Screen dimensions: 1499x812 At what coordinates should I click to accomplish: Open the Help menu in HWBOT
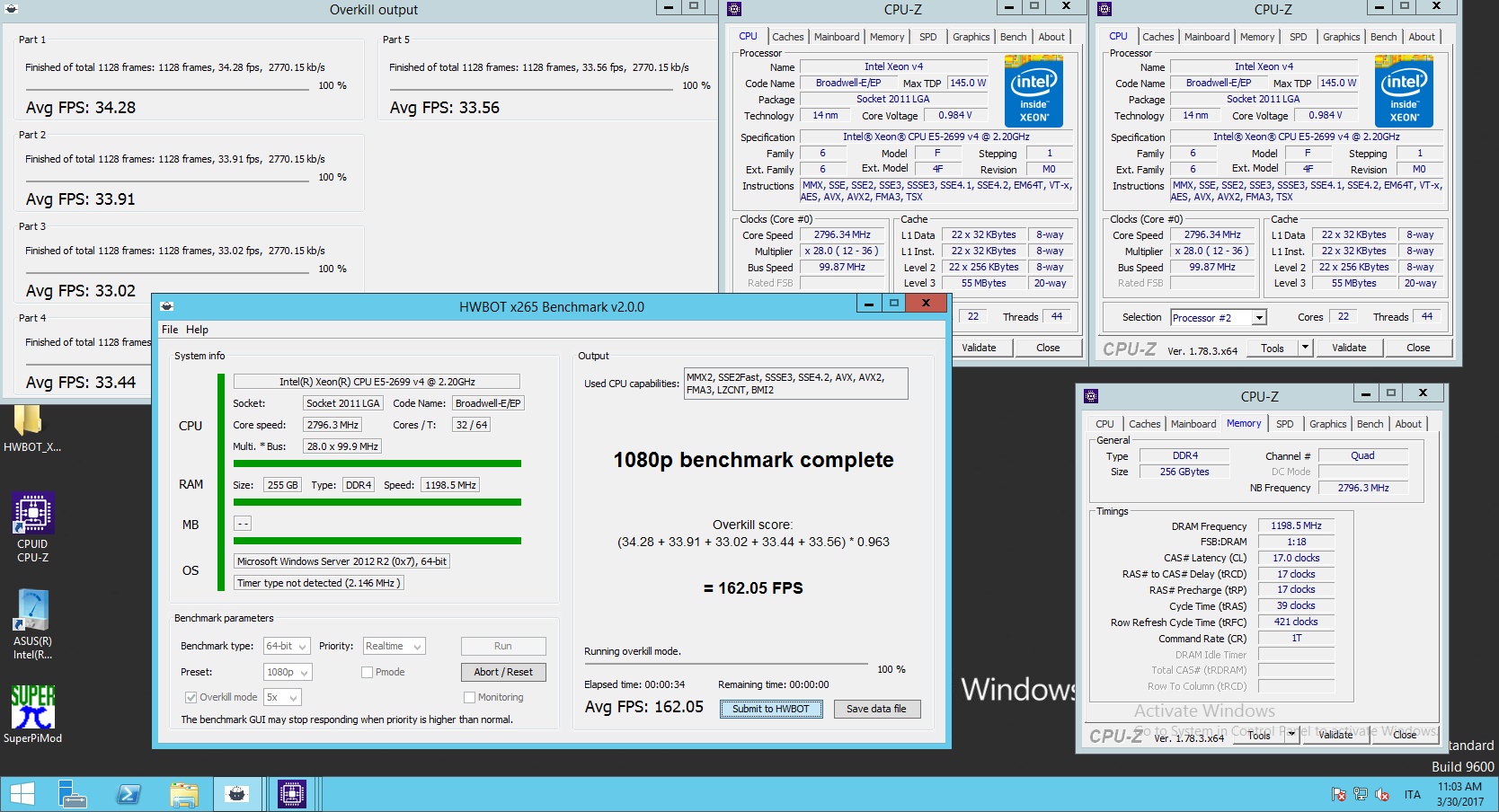[x=197, y=330]
